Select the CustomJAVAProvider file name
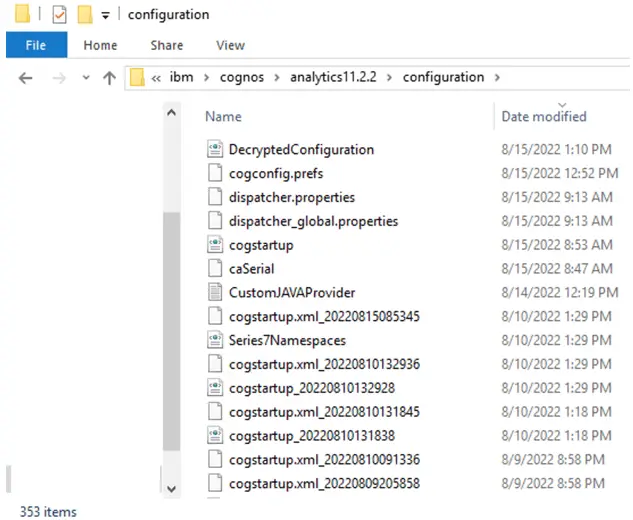Image resolution: width=633 pixels, height=520 pixels. point(292,292)
